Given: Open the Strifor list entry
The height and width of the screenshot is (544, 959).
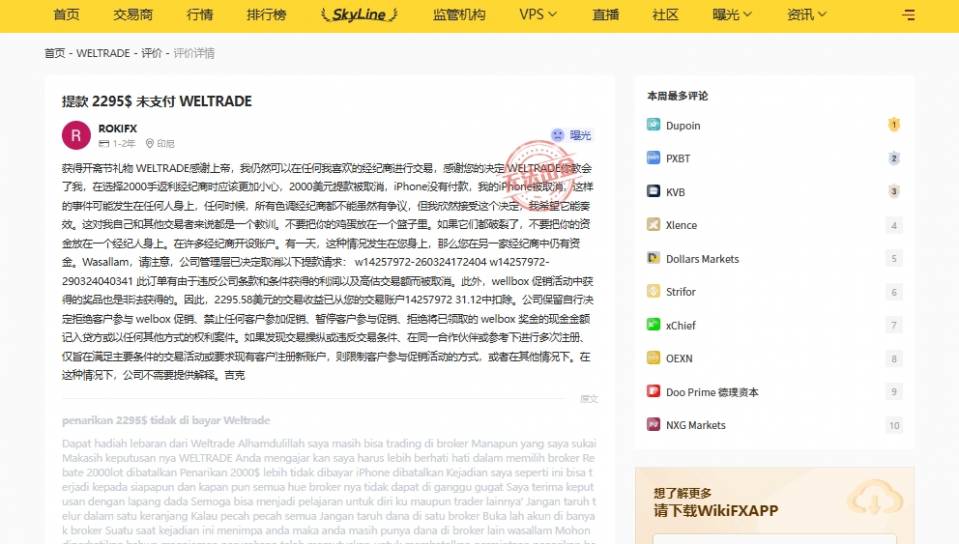Looking at the screenshot, I should 681,292.
